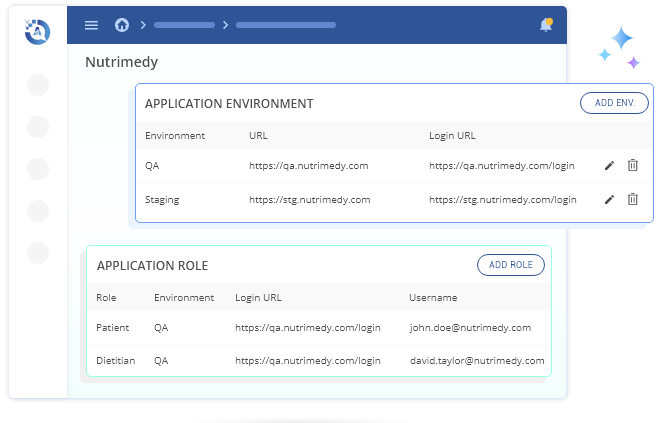Click the https://stg.nutrimedy.com/login login URL

coord(503,200)
